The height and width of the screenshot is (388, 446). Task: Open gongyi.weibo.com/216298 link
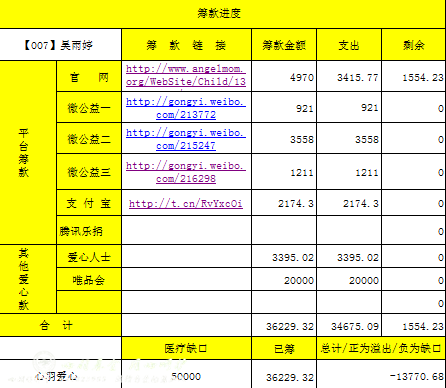pyautogui.click(x=186, y=172)
